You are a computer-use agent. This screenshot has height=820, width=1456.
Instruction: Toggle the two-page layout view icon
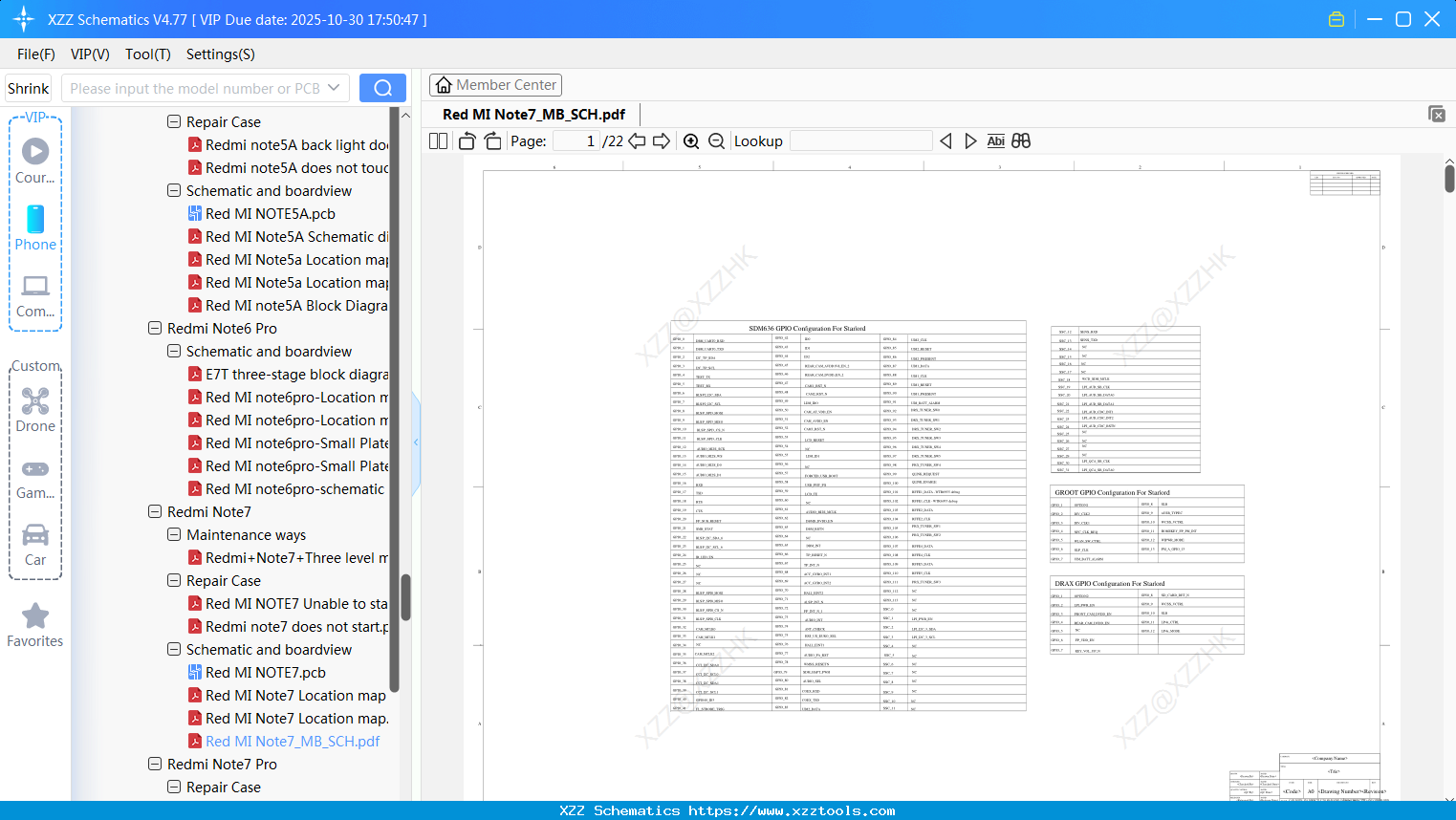coord(438,141)
